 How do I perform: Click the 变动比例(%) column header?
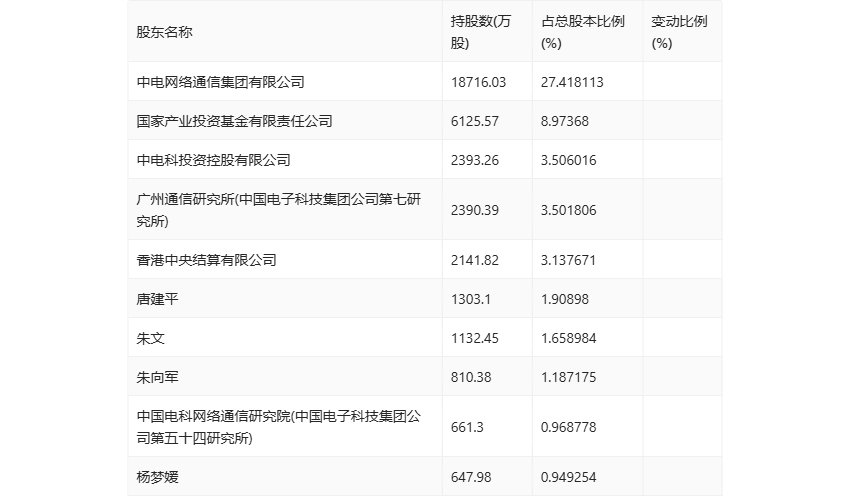(x=679, y=32)
